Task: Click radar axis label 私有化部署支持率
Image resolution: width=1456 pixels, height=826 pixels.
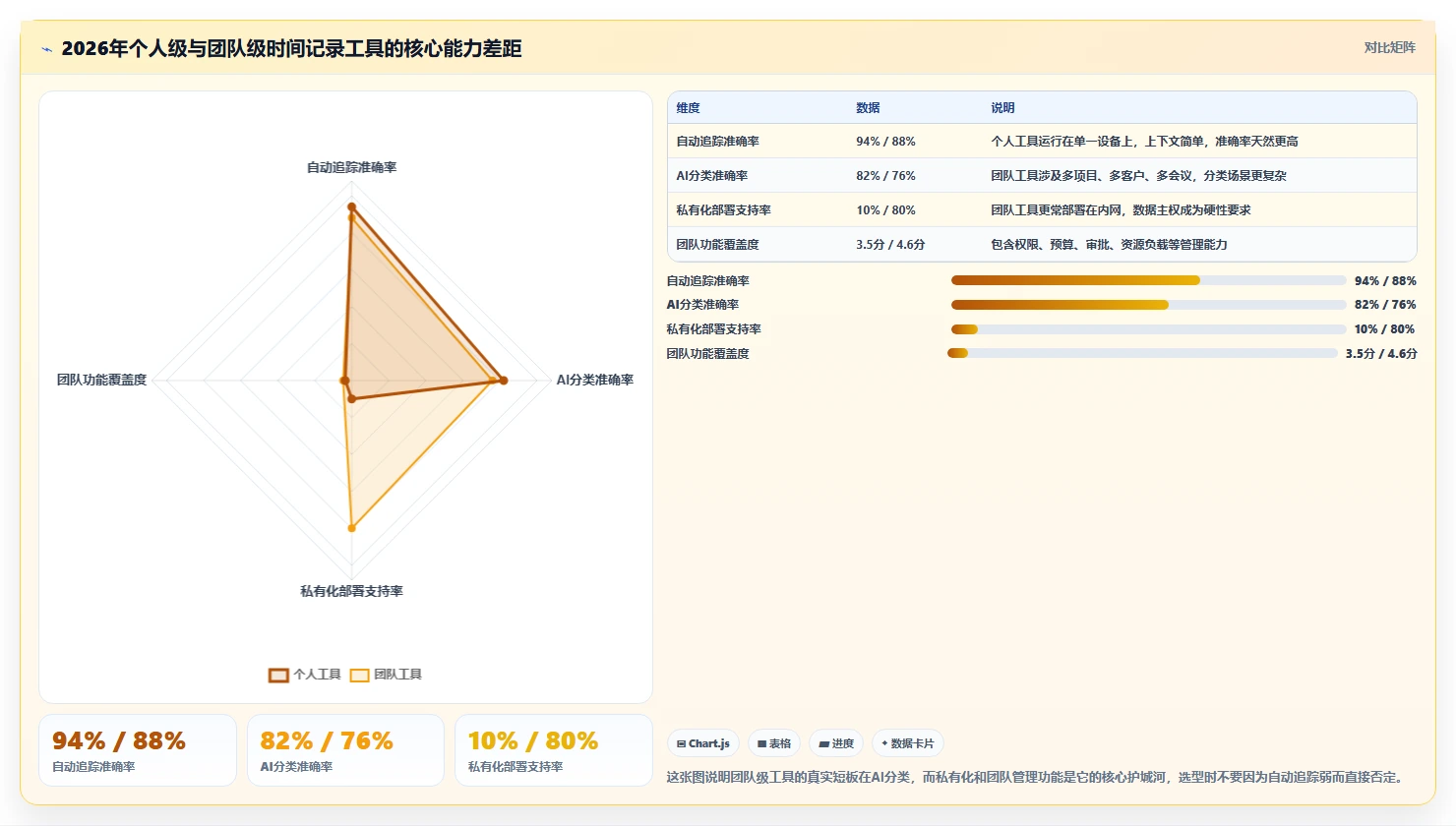Action: (x=351, y=592)
